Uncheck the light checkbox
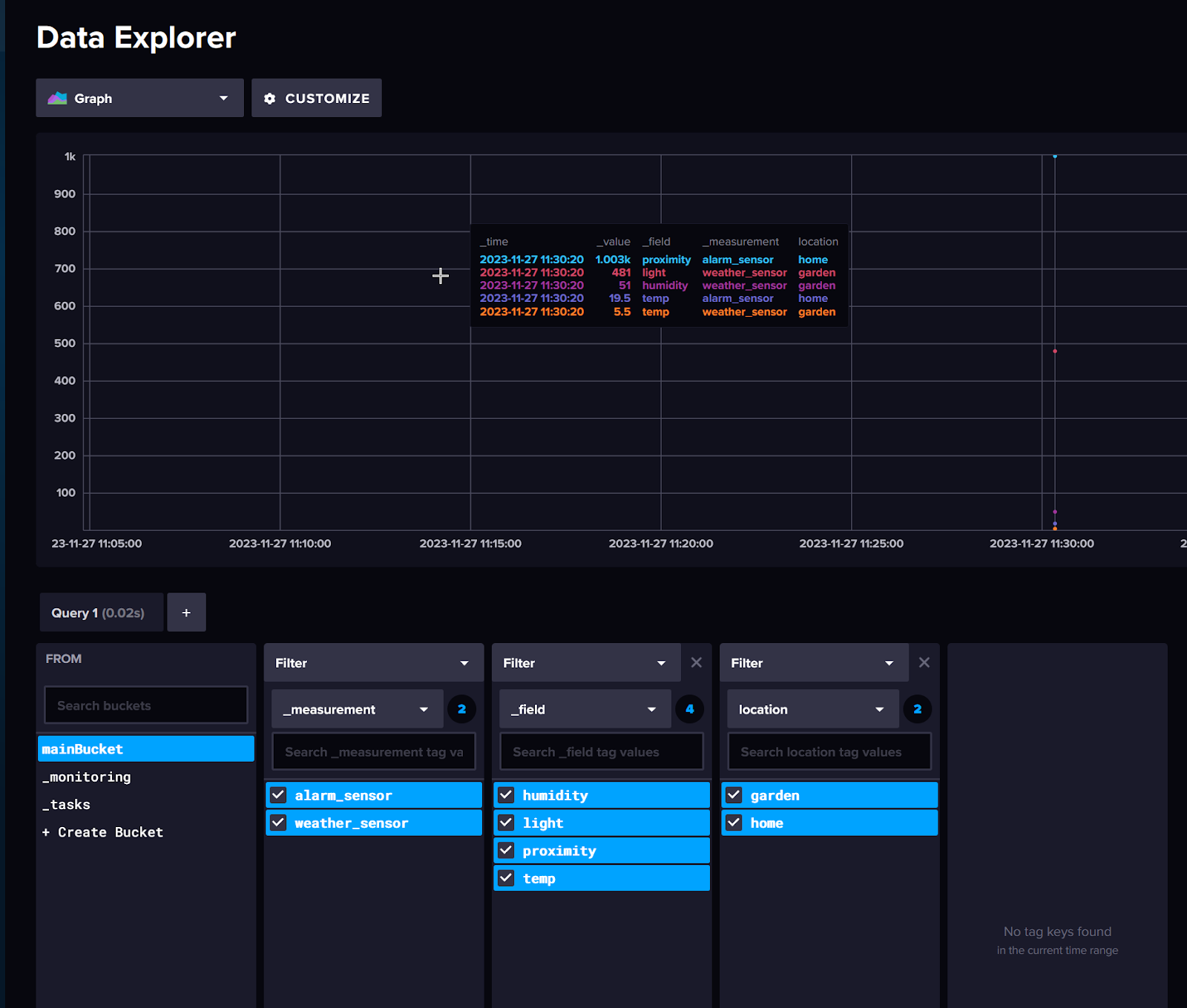This screenshot has height=1008, width=1187. click(x=506, y=822)
